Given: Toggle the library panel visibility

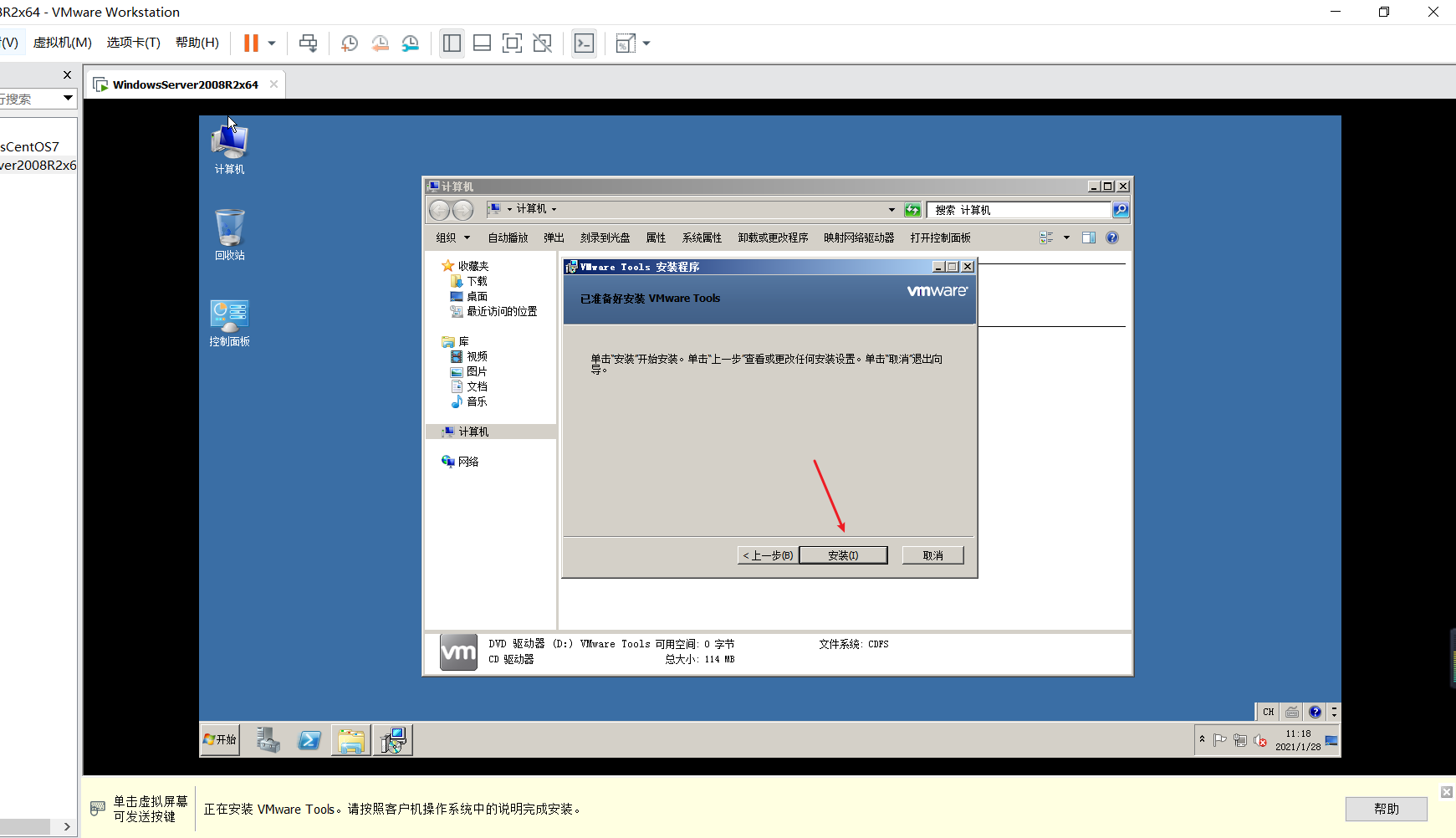Looking at the screenshot, I should pos(452,43).
